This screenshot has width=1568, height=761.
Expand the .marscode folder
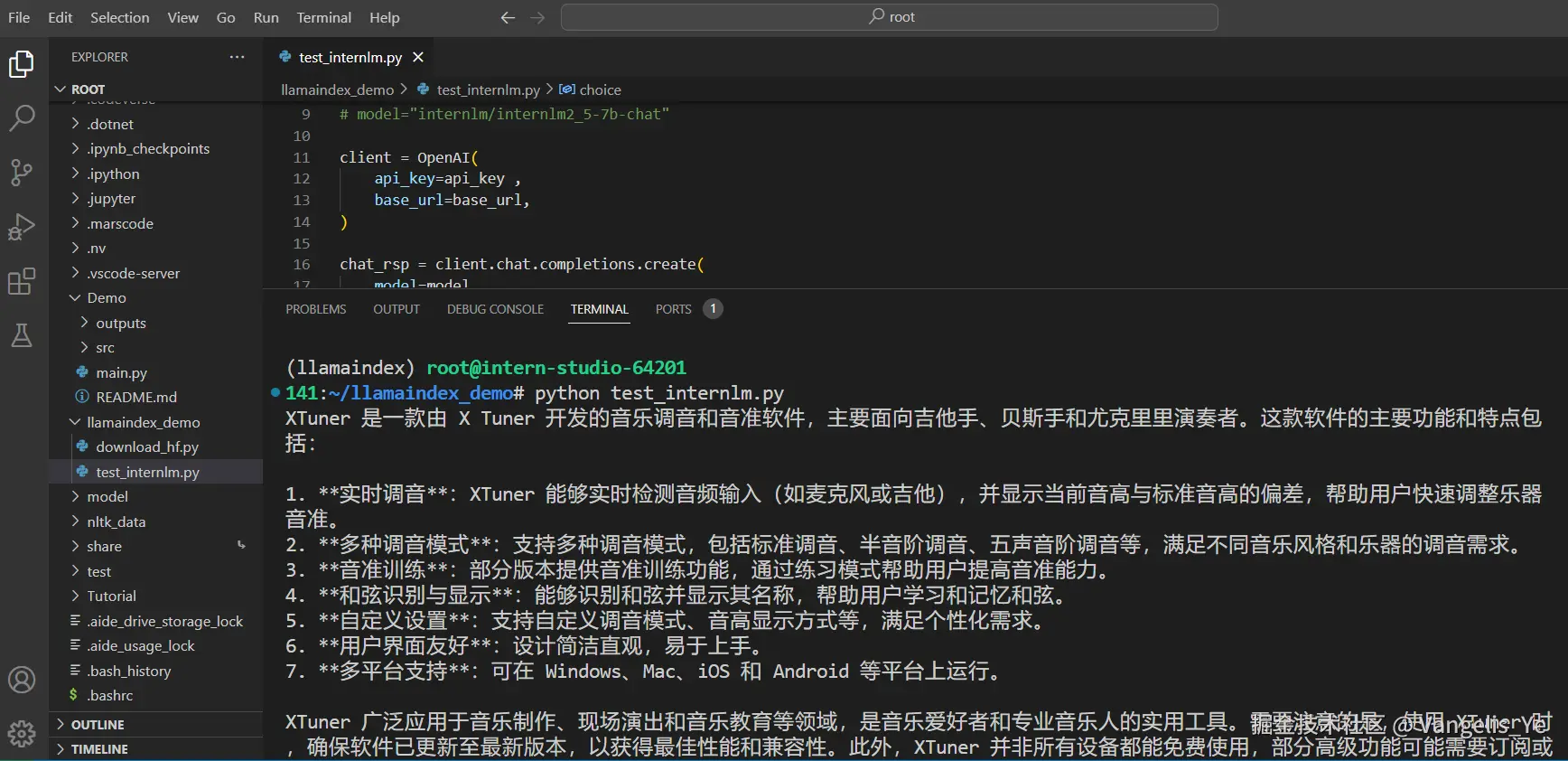tap(75, 223)
